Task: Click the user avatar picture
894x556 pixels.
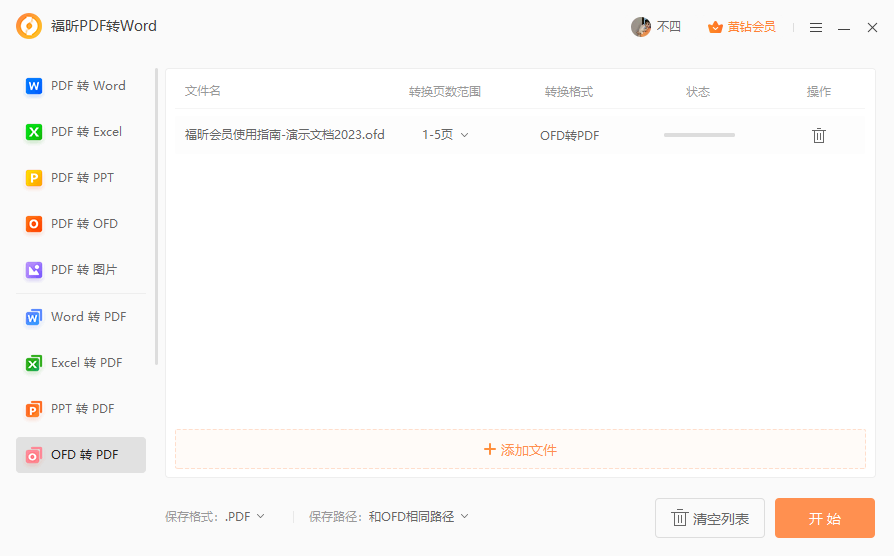Action: pos(641,27)
